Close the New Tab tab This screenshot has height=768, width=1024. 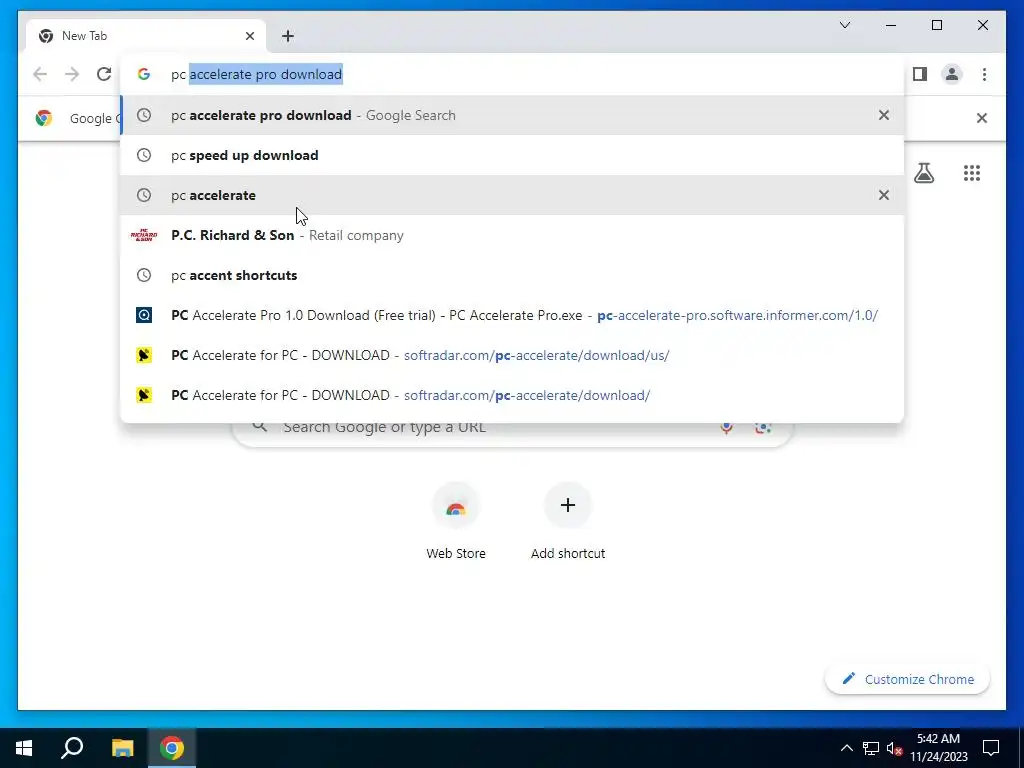click(249, 36)
